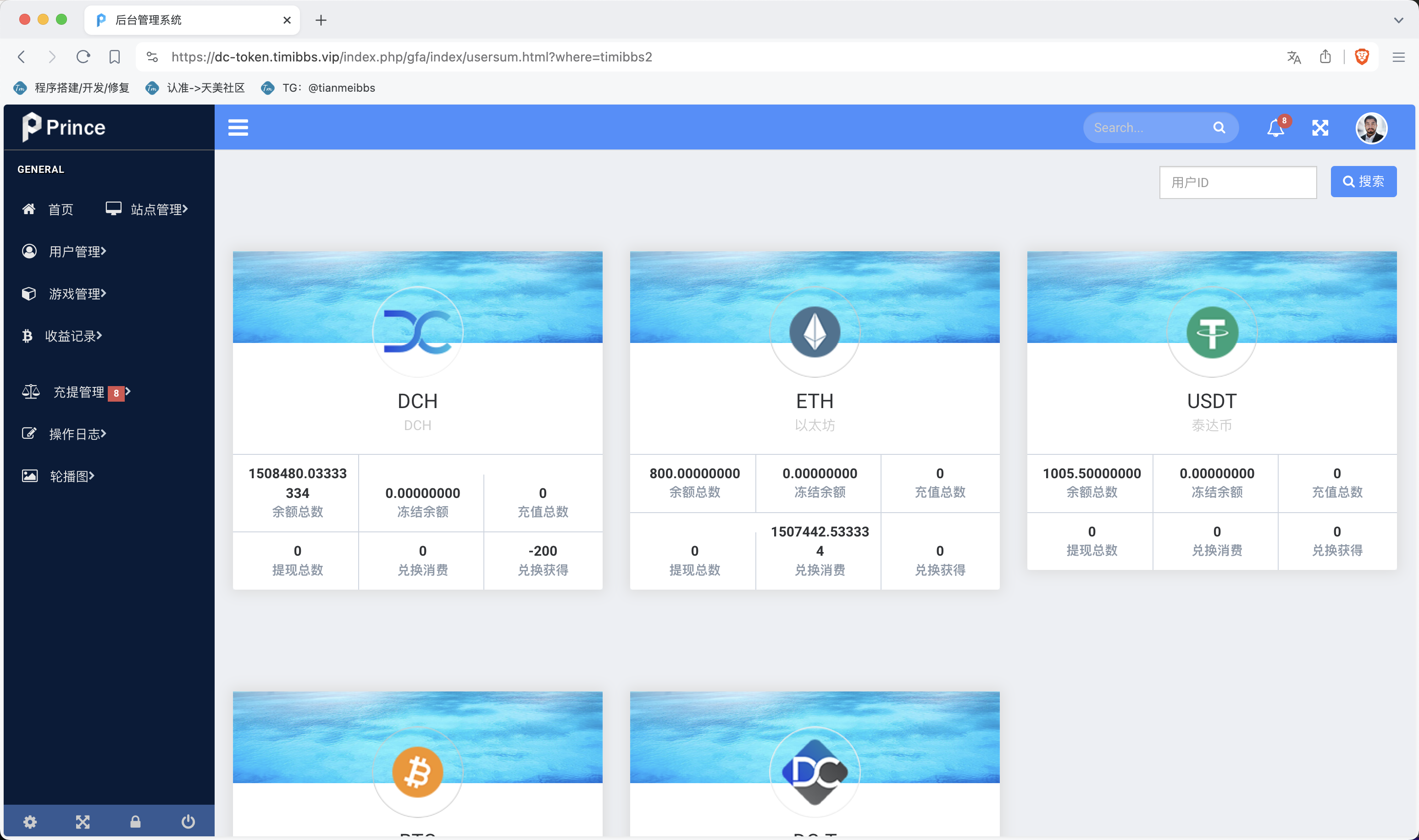Click the Bitcoin coin logo
Viewport: 1419px width, 840px height.
(417, 772)
